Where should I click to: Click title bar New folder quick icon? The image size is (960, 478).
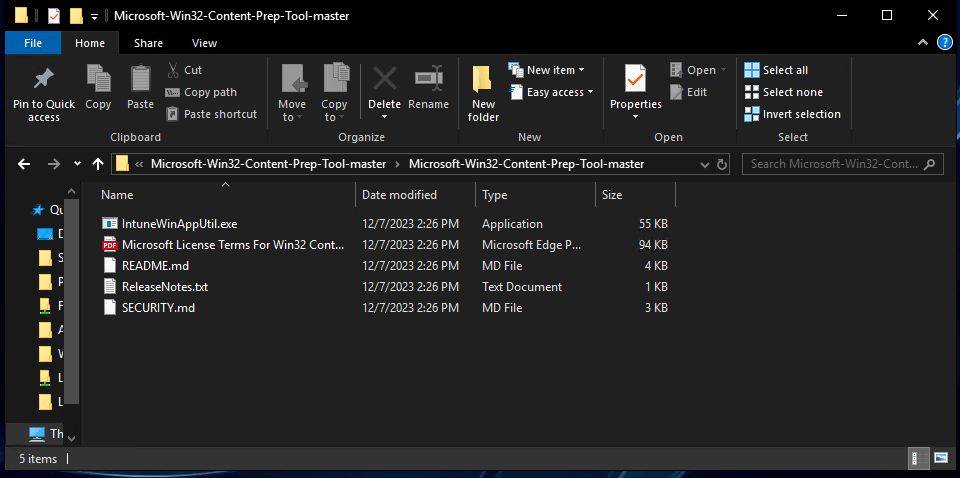[77, 16]
